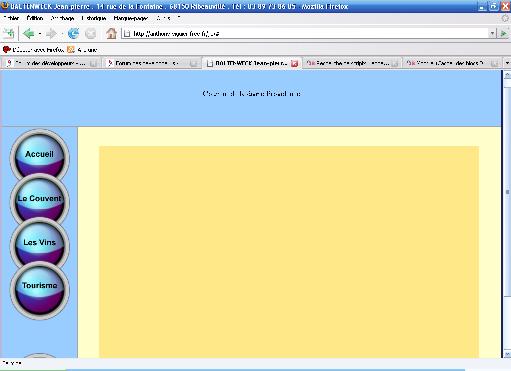The image size is (511, 371).
Task: Click the Les Vins round button
Action: coord(39,243)
